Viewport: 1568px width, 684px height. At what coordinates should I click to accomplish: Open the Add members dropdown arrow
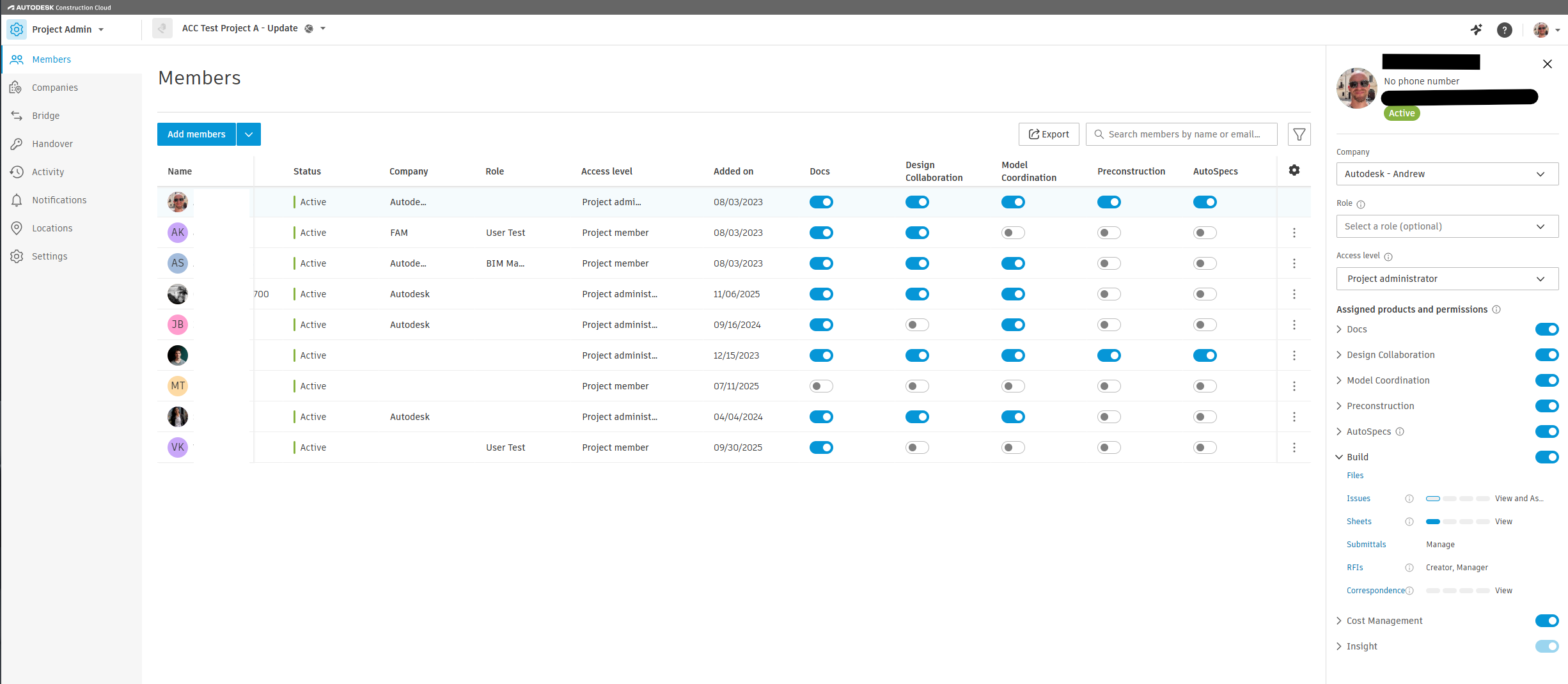(249, 134)
